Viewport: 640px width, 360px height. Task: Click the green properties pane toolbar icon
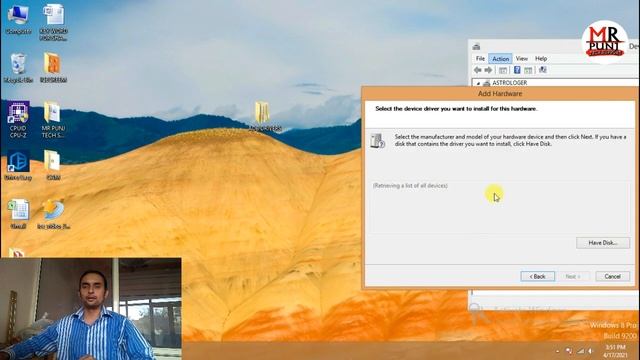pyautogui.click(x=528, y=70)
